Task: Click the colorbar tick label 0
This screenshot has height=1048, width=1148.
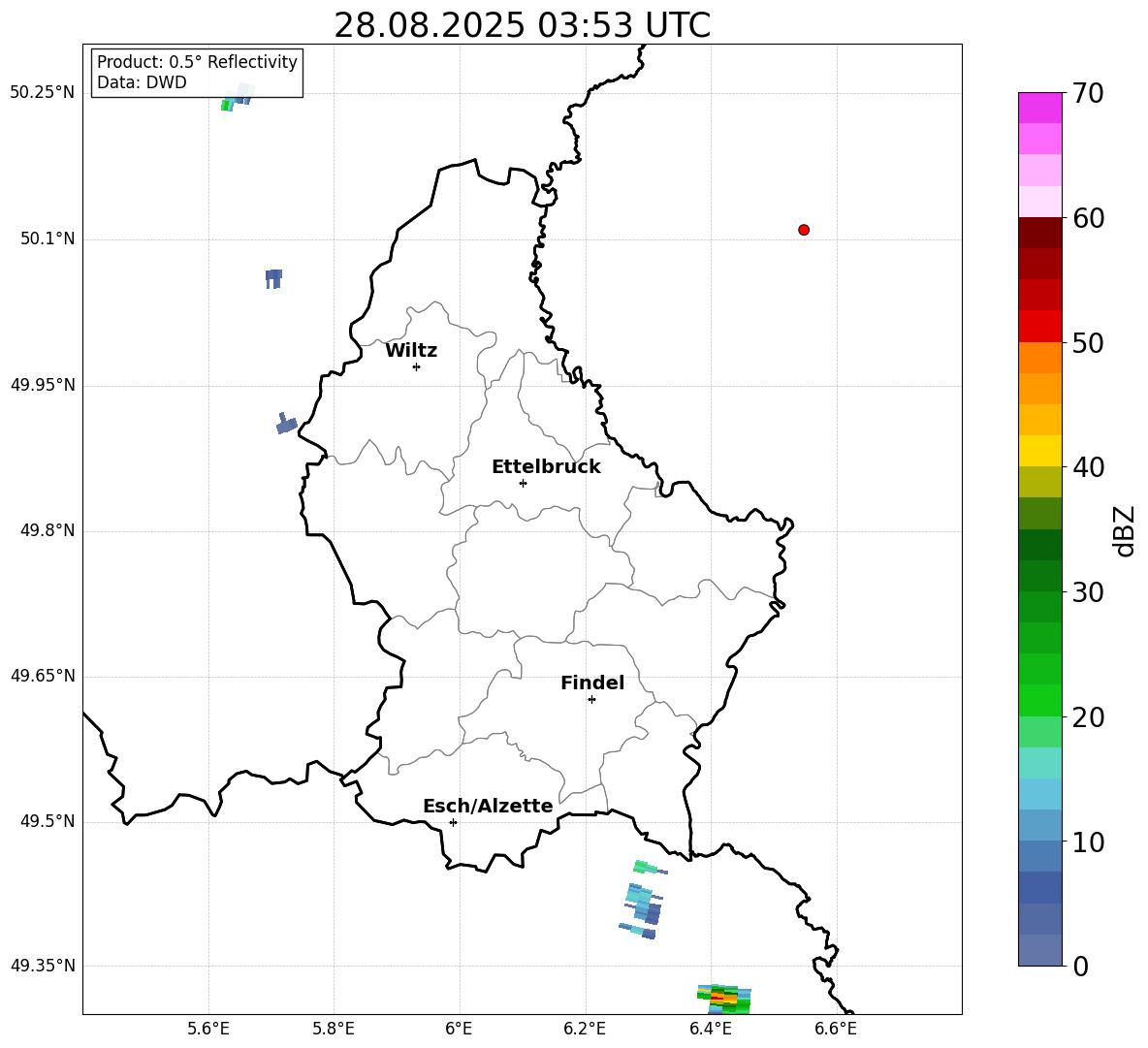Action: click(1080, 966)
